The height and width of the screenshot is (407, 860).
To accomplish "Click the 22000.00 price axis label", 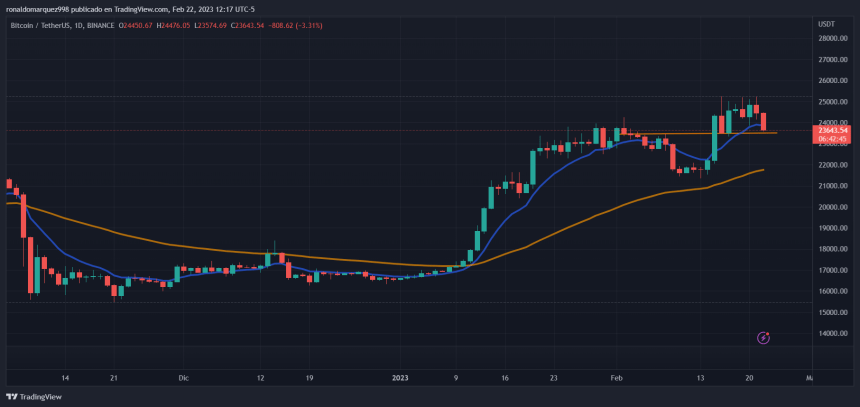I will coord(833,165).
